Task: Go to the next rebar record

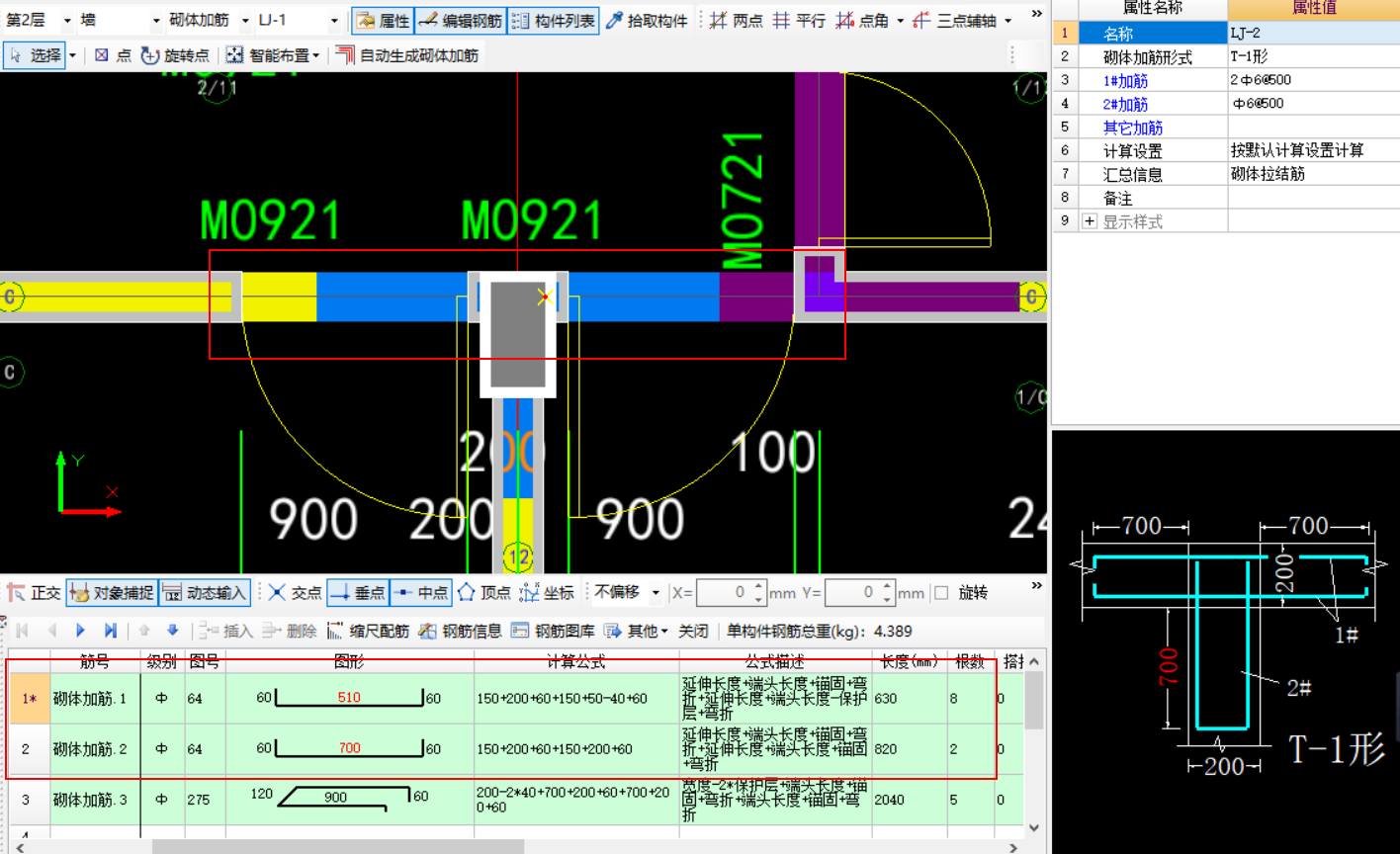Action: (81, 631)
